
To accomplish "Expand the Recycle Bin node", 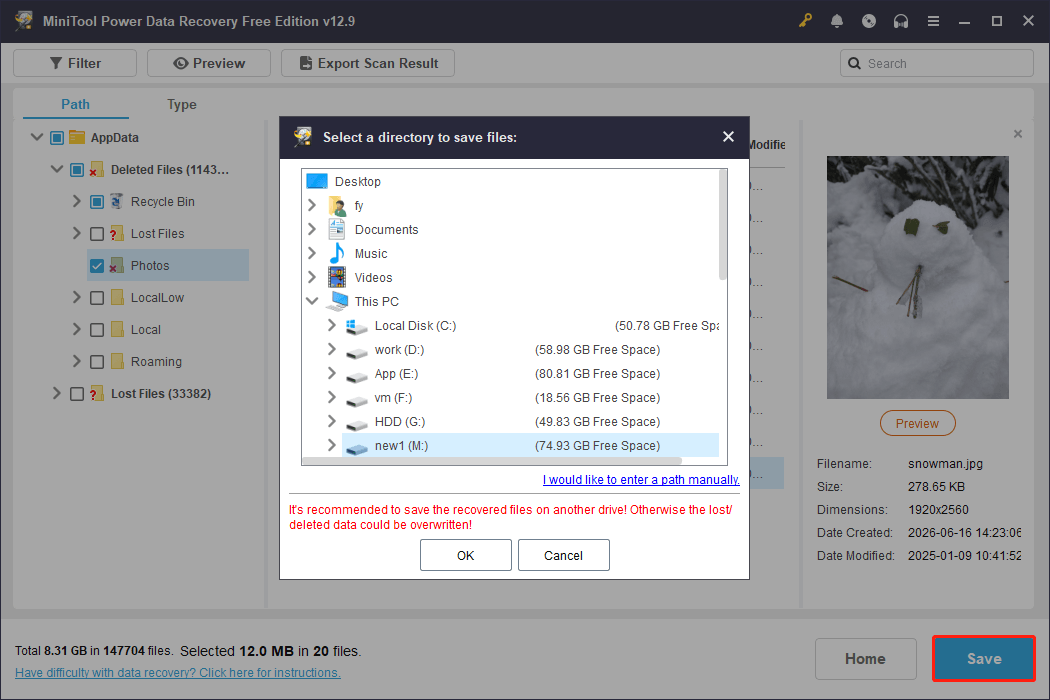I will (x=76, y=201).
